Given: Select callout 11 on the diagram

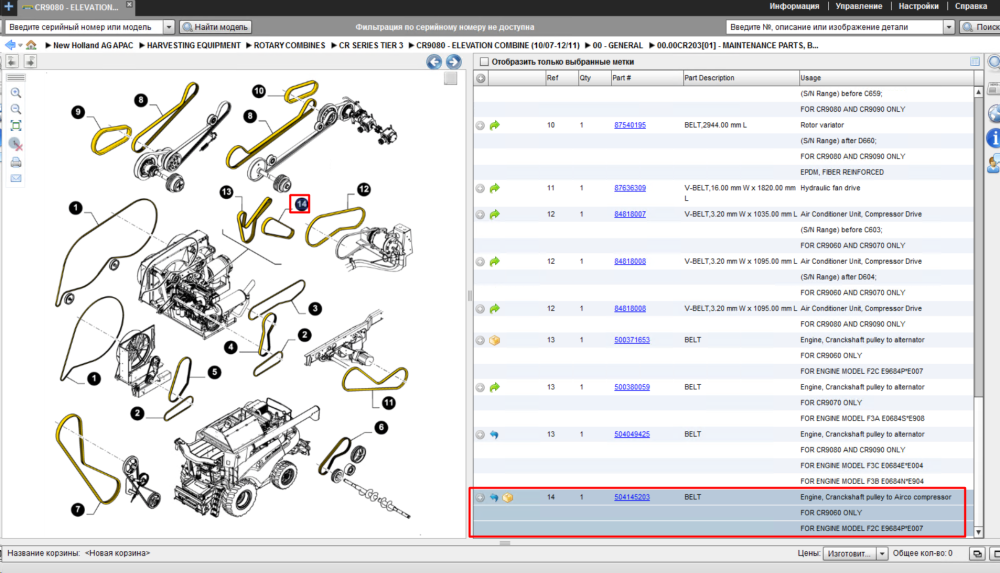Looking at the screenshot, I should click(388, 403).
